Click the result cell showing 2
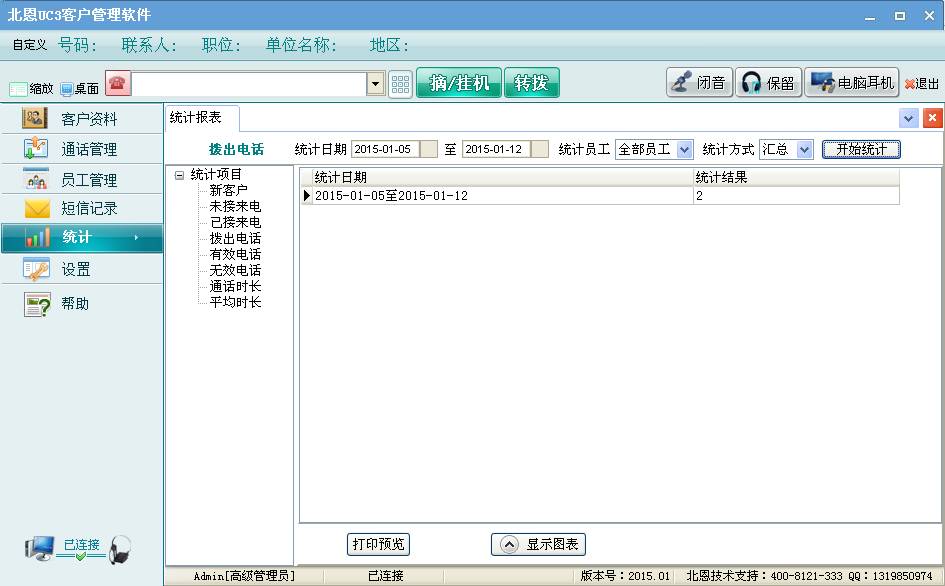Viewport: 945px width, 586px height. tap(796, 195)
